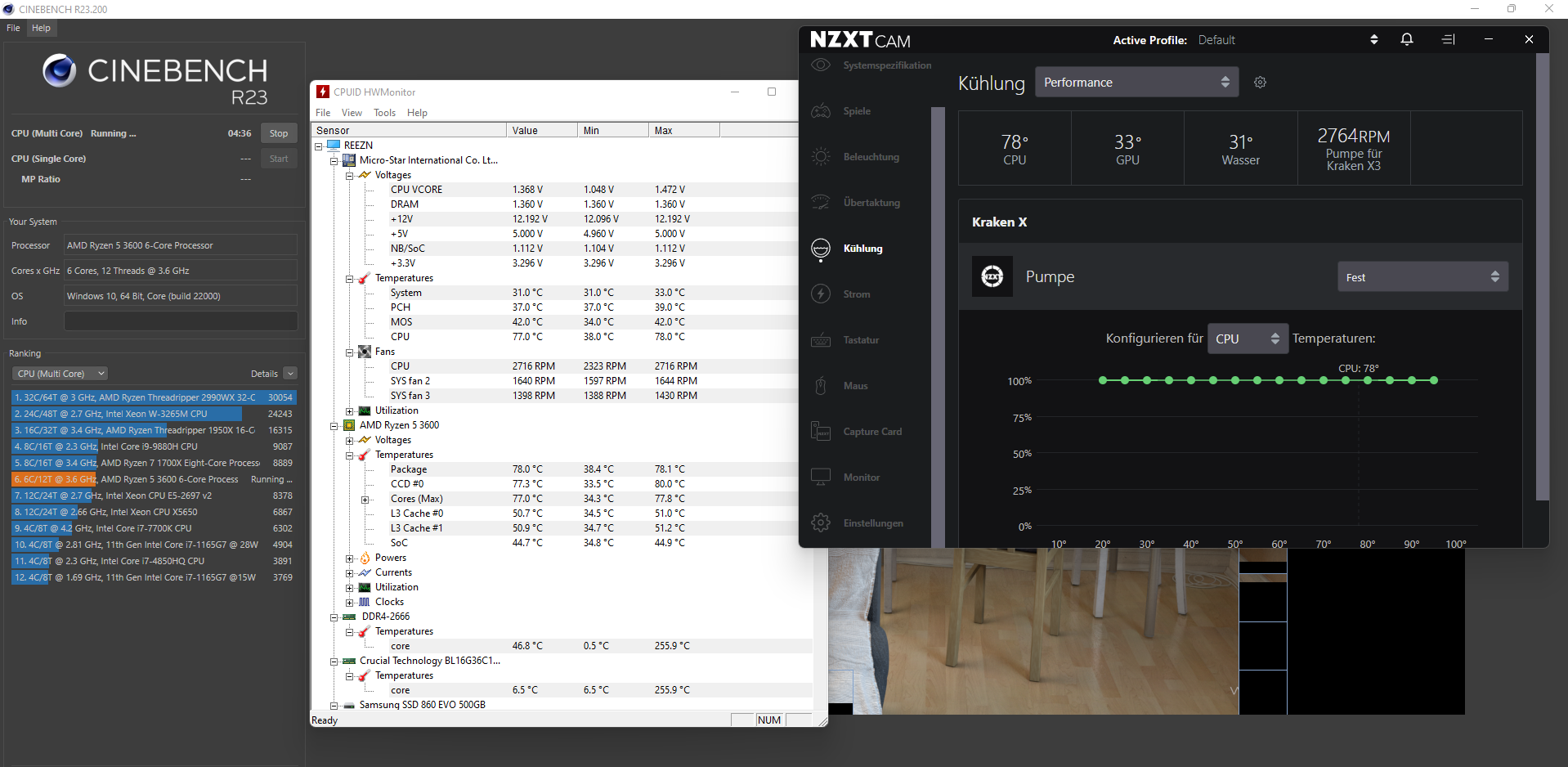1568x767 pixels.
Task: Click Start for CPU Single Core test
Action: (x=279, y=159)
